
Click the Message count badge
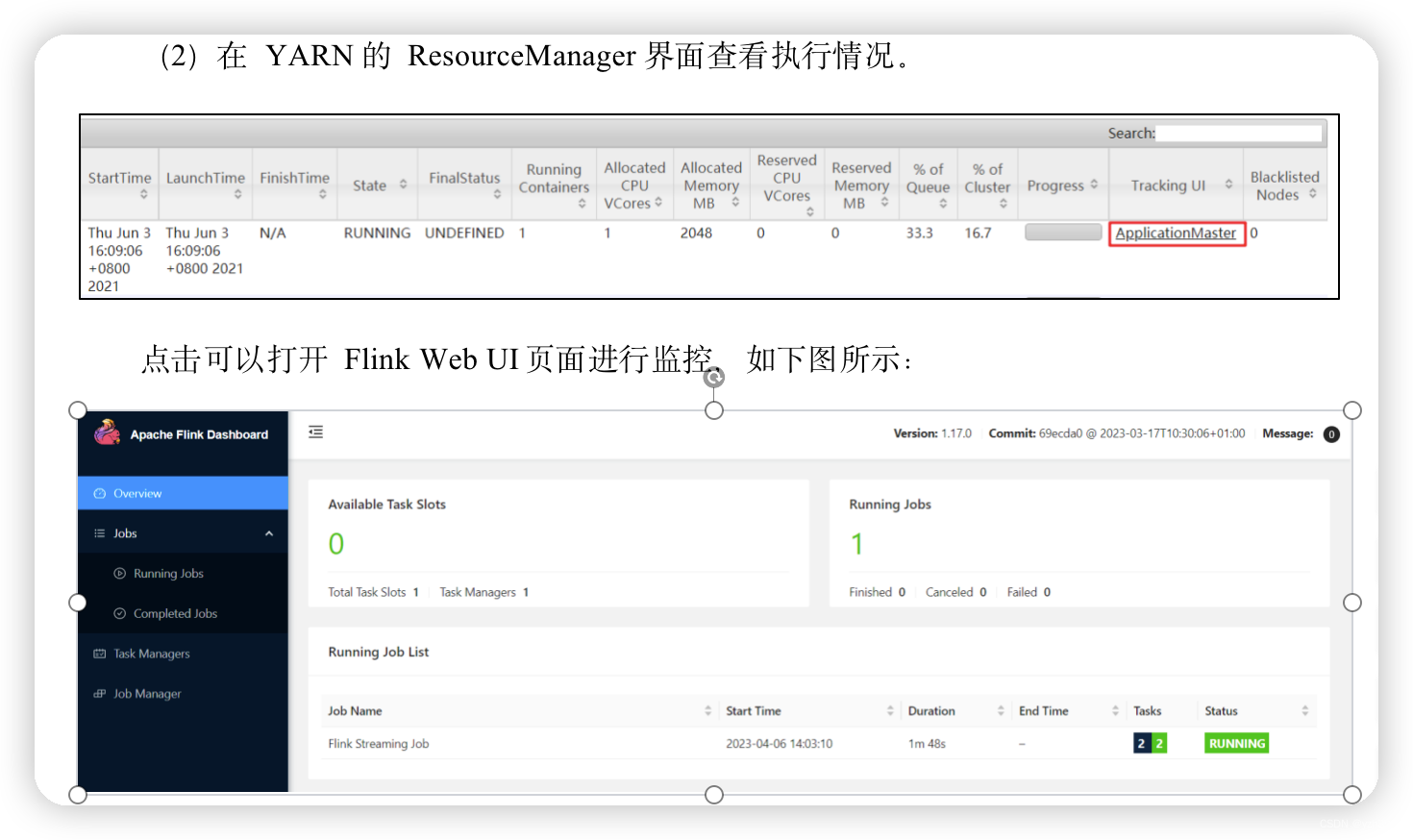(x=1331, y=434)
